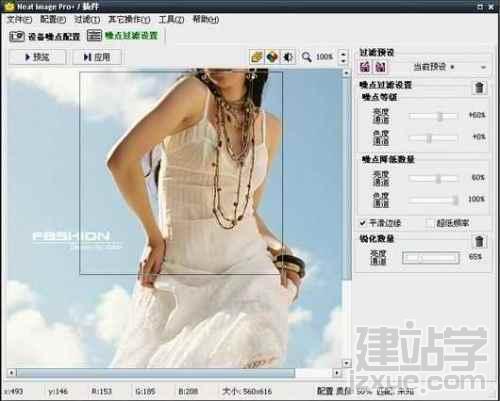Image resolution: width=500 pixels, height=401 pixels.
Task: Click horizontal scrollbar right arrow
Action: tap(337, 372)
